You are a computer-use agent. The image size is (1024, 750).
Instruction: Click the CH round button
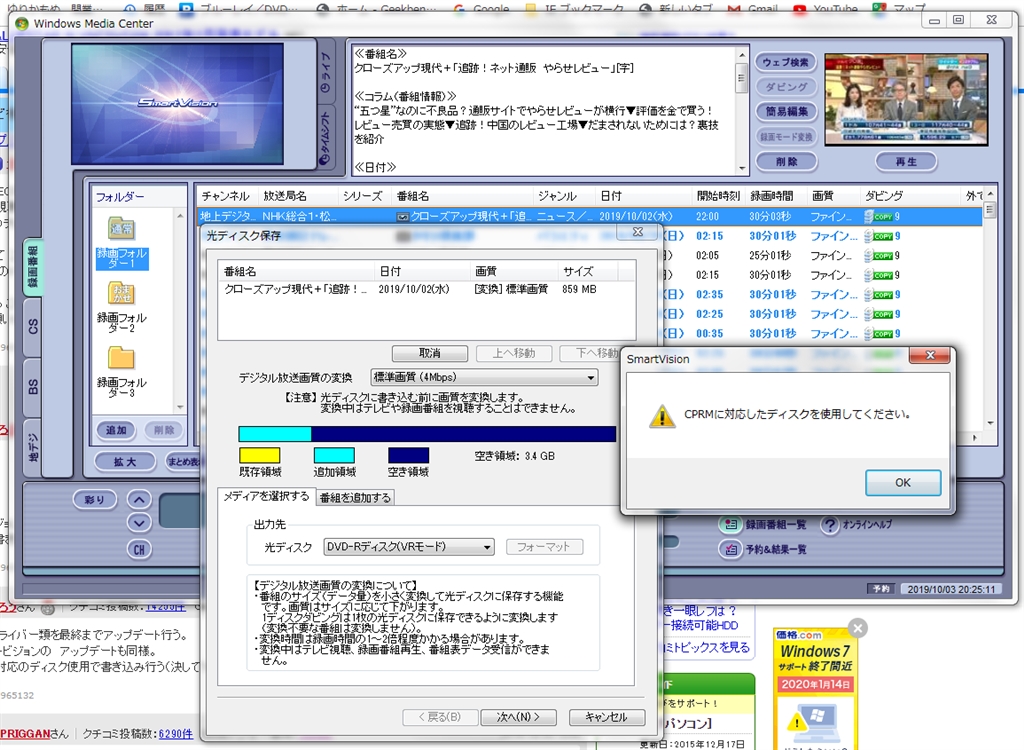pyautogui.click(x=138, y=549)
